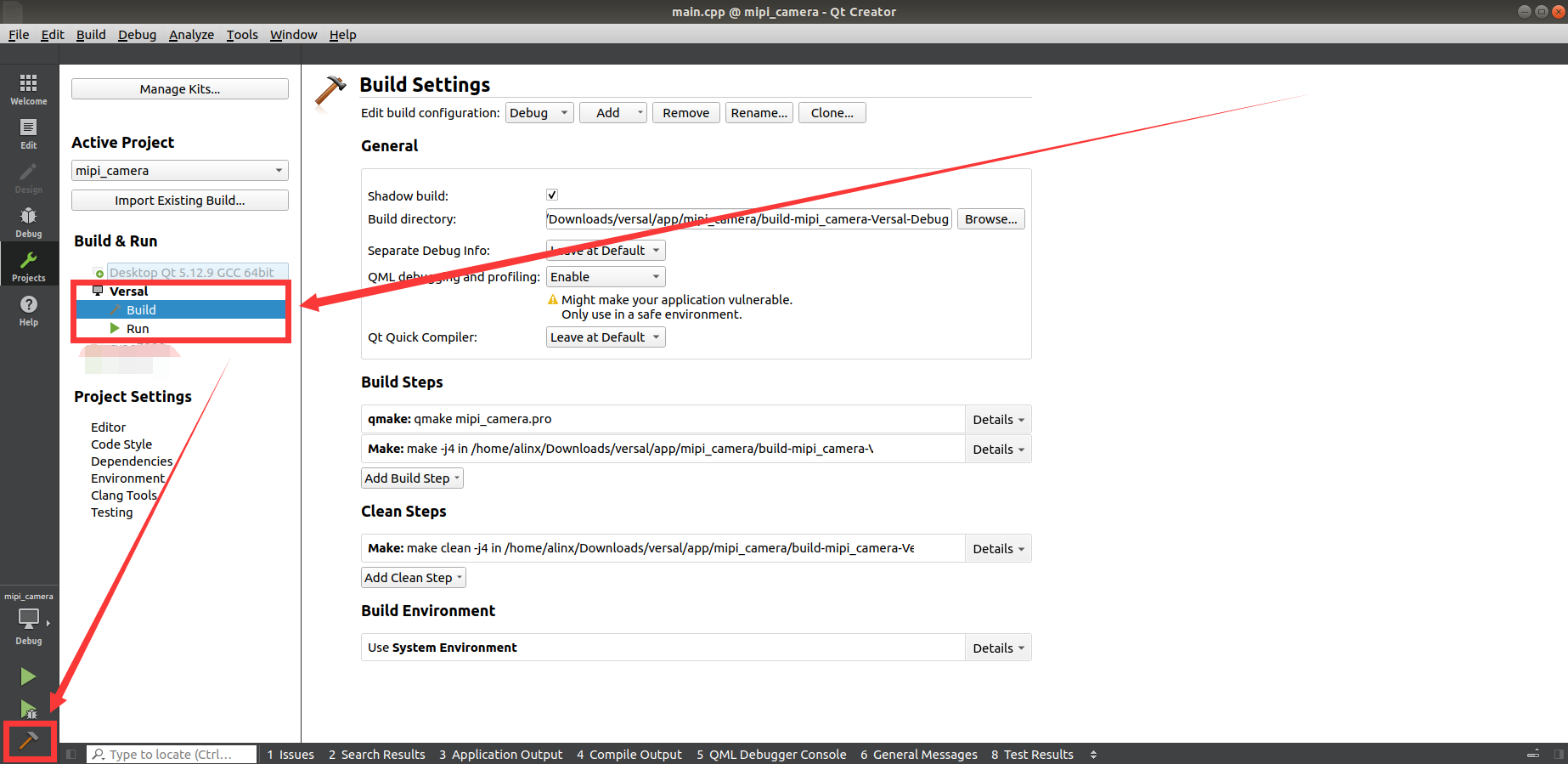Build project with the hammer icon
1568x764 pixels.
(x=29, y=741)
